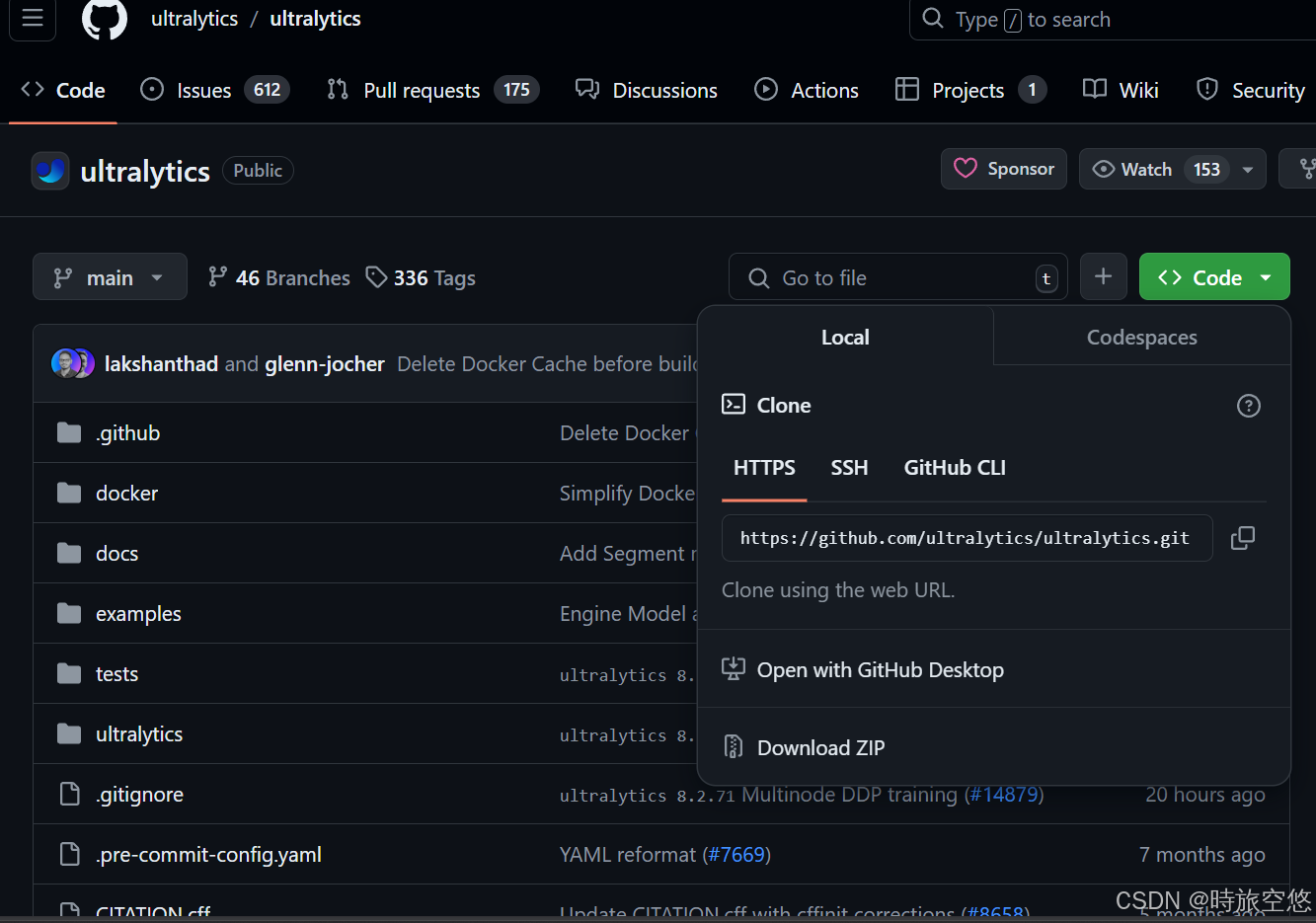1316x923 pixels.
Task: Click the docs folder icon
Action: coord(69,553)
